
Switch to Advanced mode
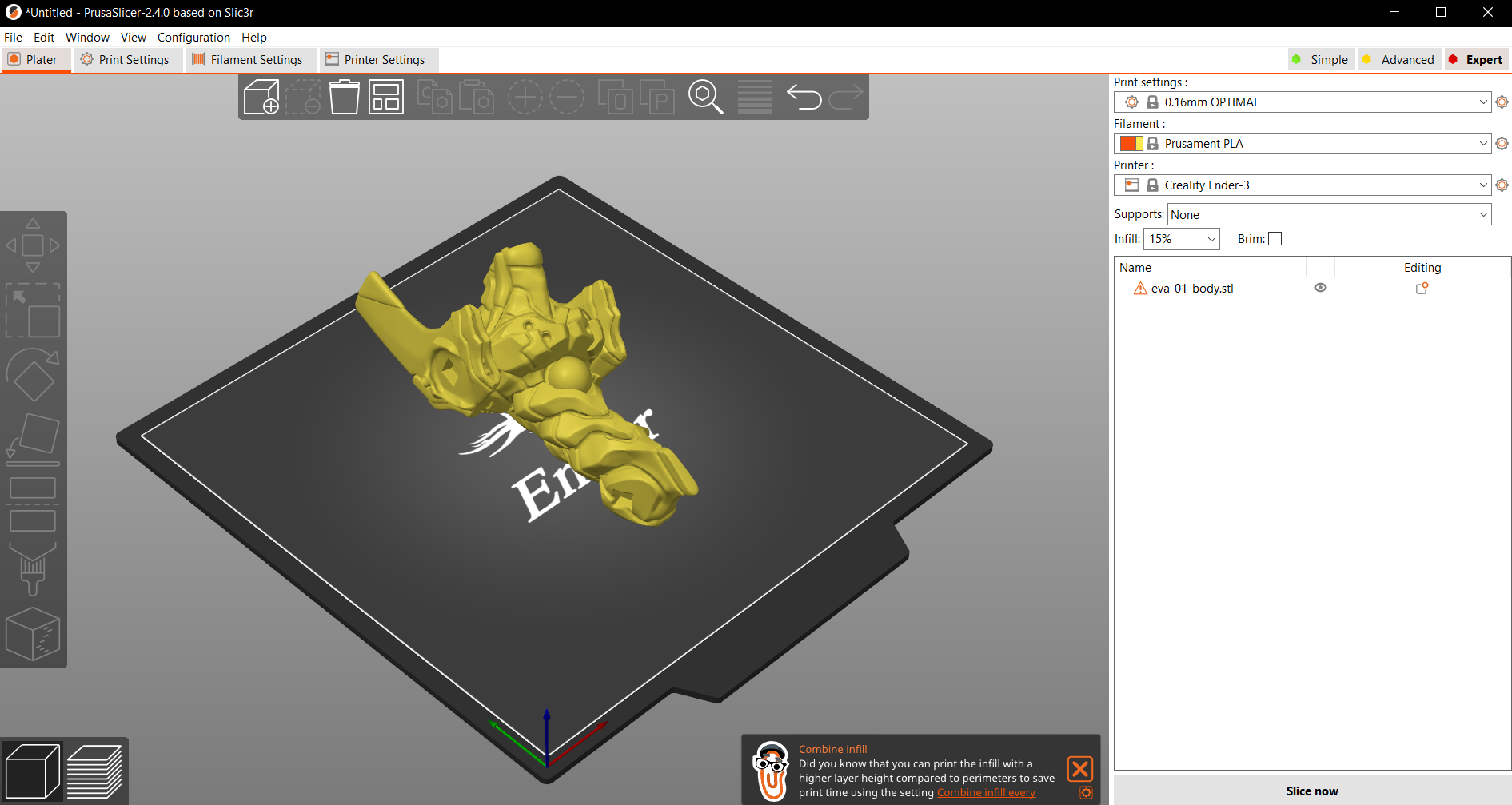pos(1399,60)
